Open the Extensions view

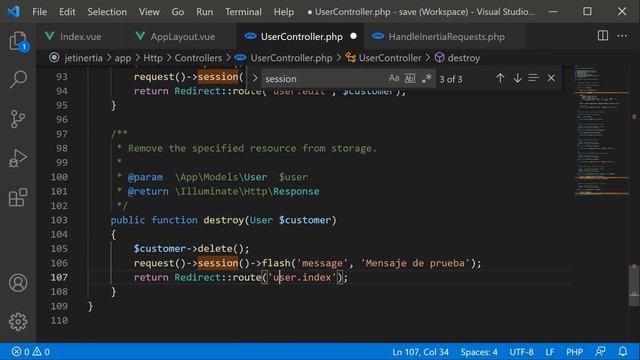click(x=18, y=198)
